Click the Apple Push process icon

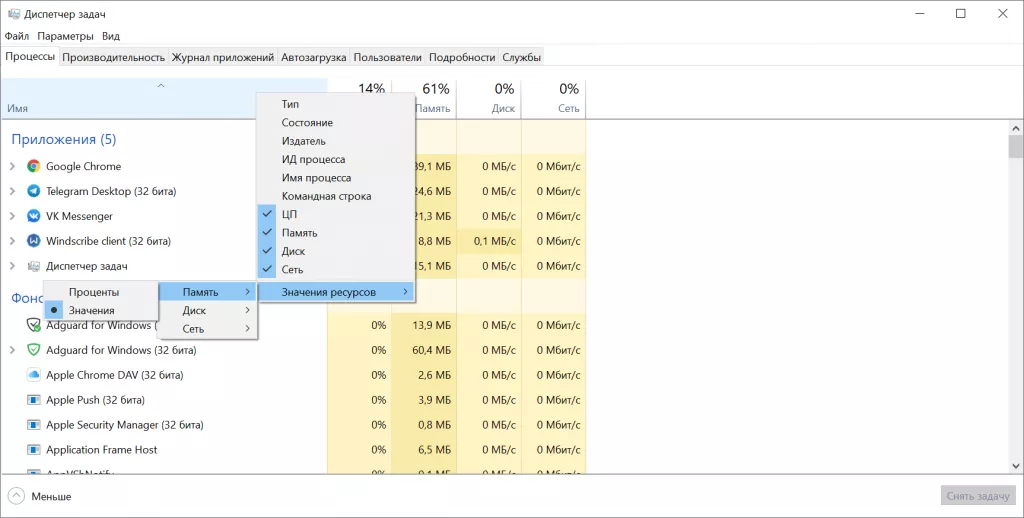(33, 400)
